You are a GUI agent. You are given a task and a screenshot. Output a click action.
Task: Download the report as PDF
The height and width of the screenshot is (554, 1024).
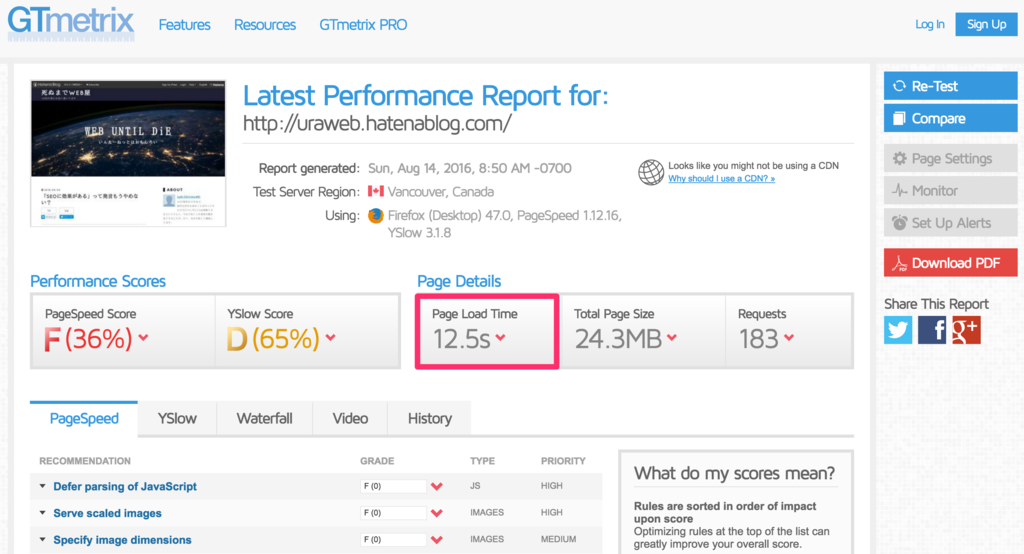[x=950, y=263]
